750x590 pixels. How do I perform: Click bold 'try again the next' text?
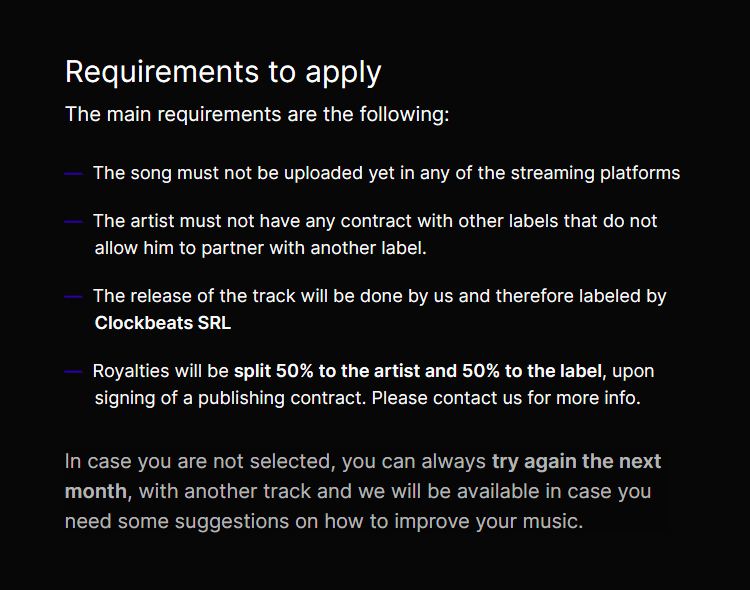[x=576, y=462]
